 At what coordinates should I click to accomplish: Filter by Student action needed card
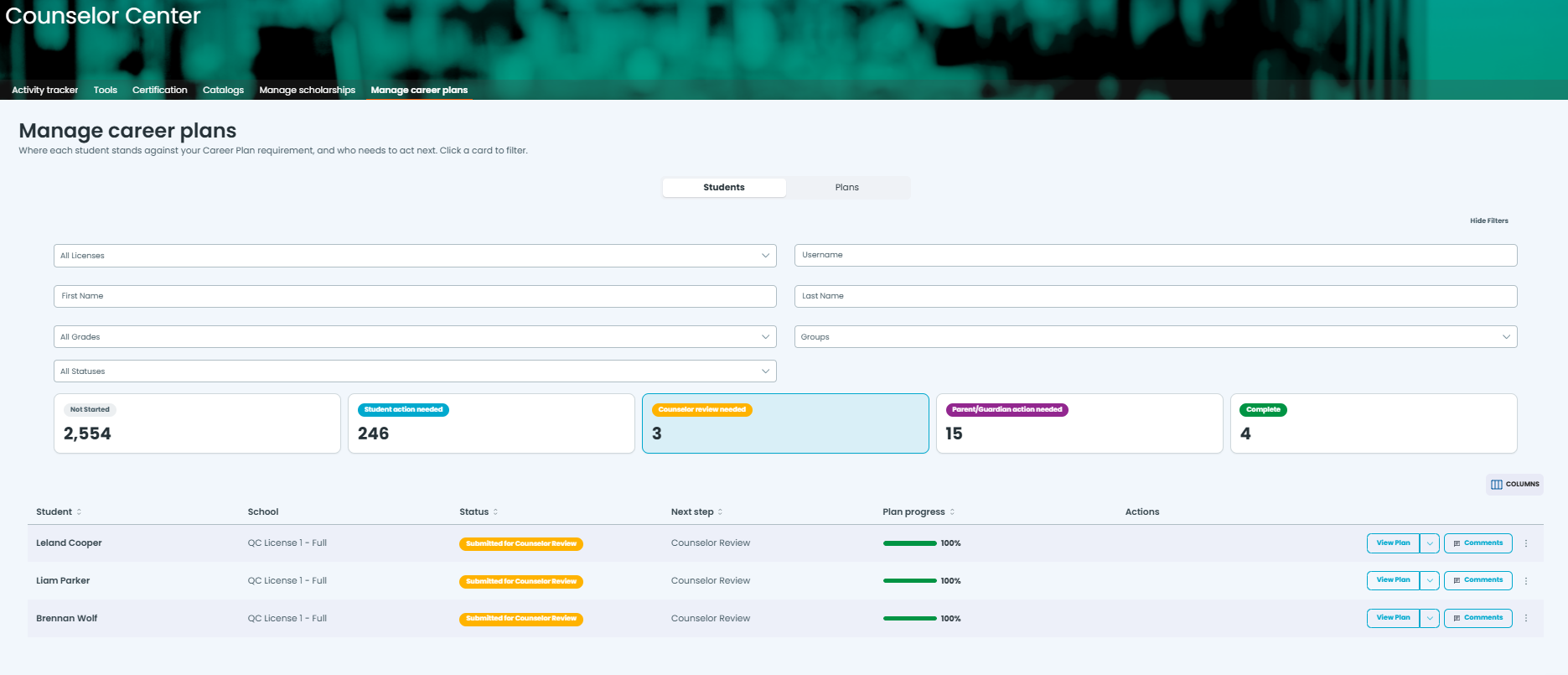pyautogui.click(x=491, y=423)
